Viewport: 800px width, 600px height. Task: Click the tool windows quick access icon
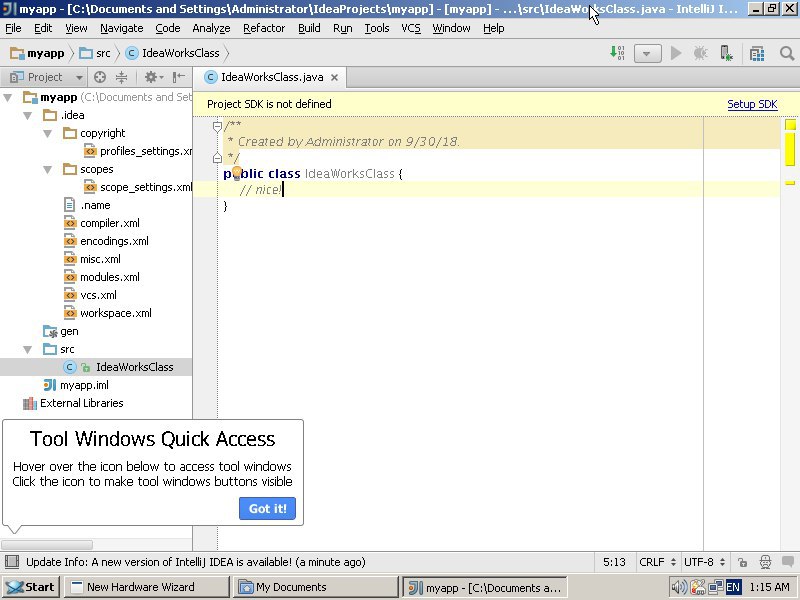tap(12, 562)
